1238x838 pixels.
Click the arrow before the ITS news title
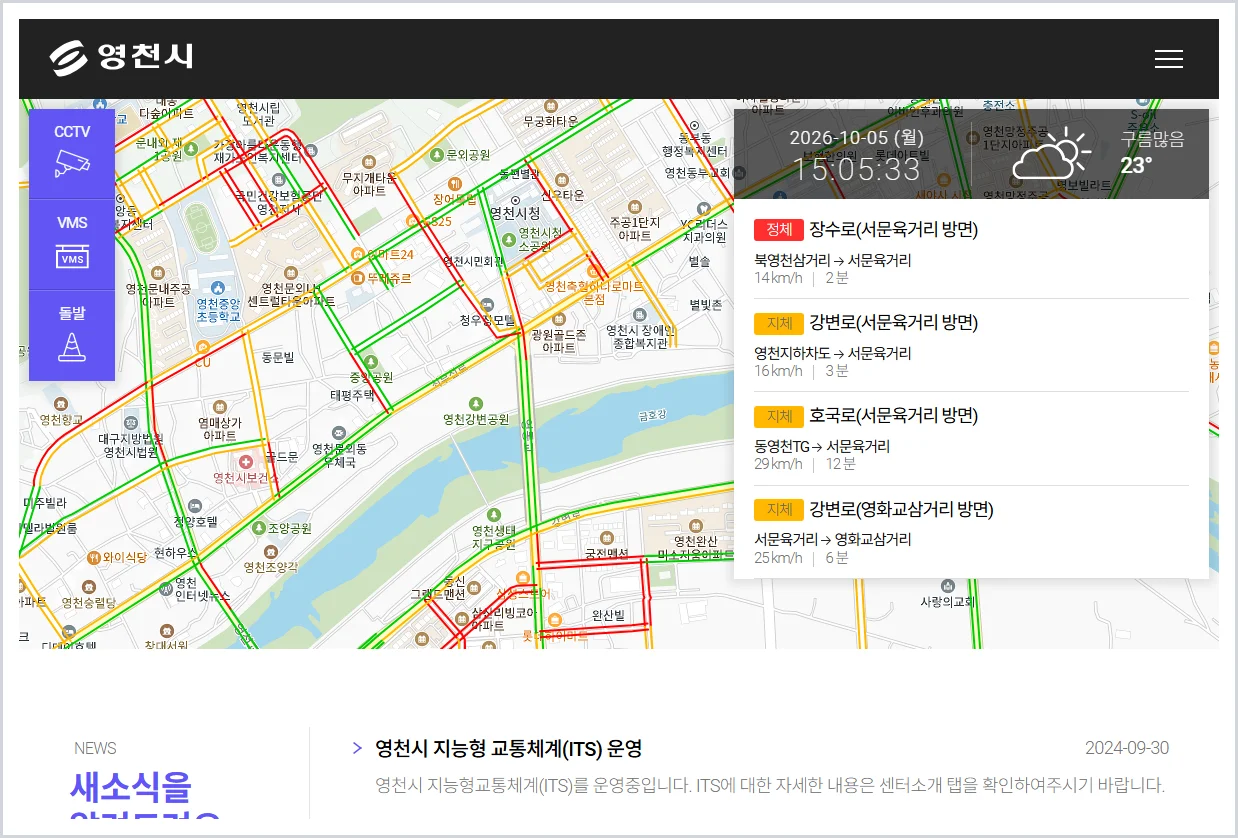click(357, 748)
